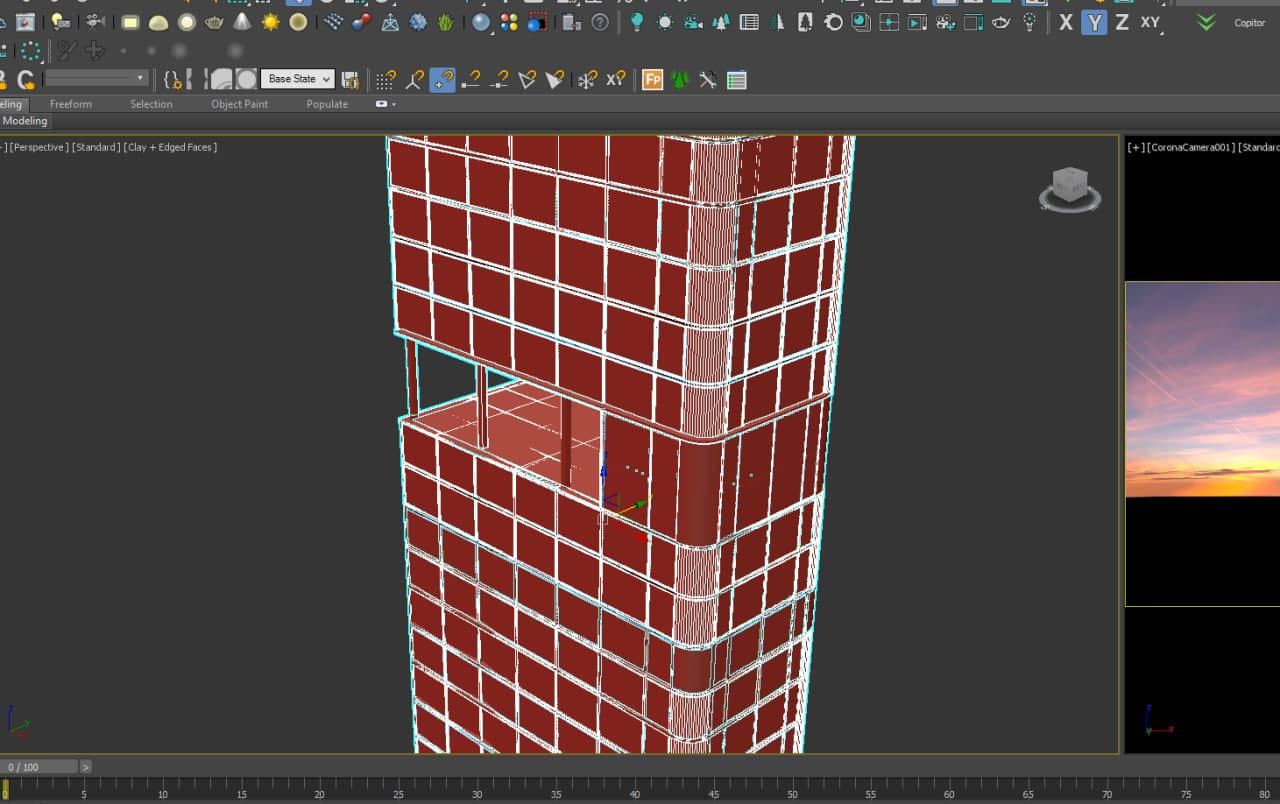This screenshot has width=1280, height=804.
Task: Click the green double-chevron icon
Action: pos(1206,22)
